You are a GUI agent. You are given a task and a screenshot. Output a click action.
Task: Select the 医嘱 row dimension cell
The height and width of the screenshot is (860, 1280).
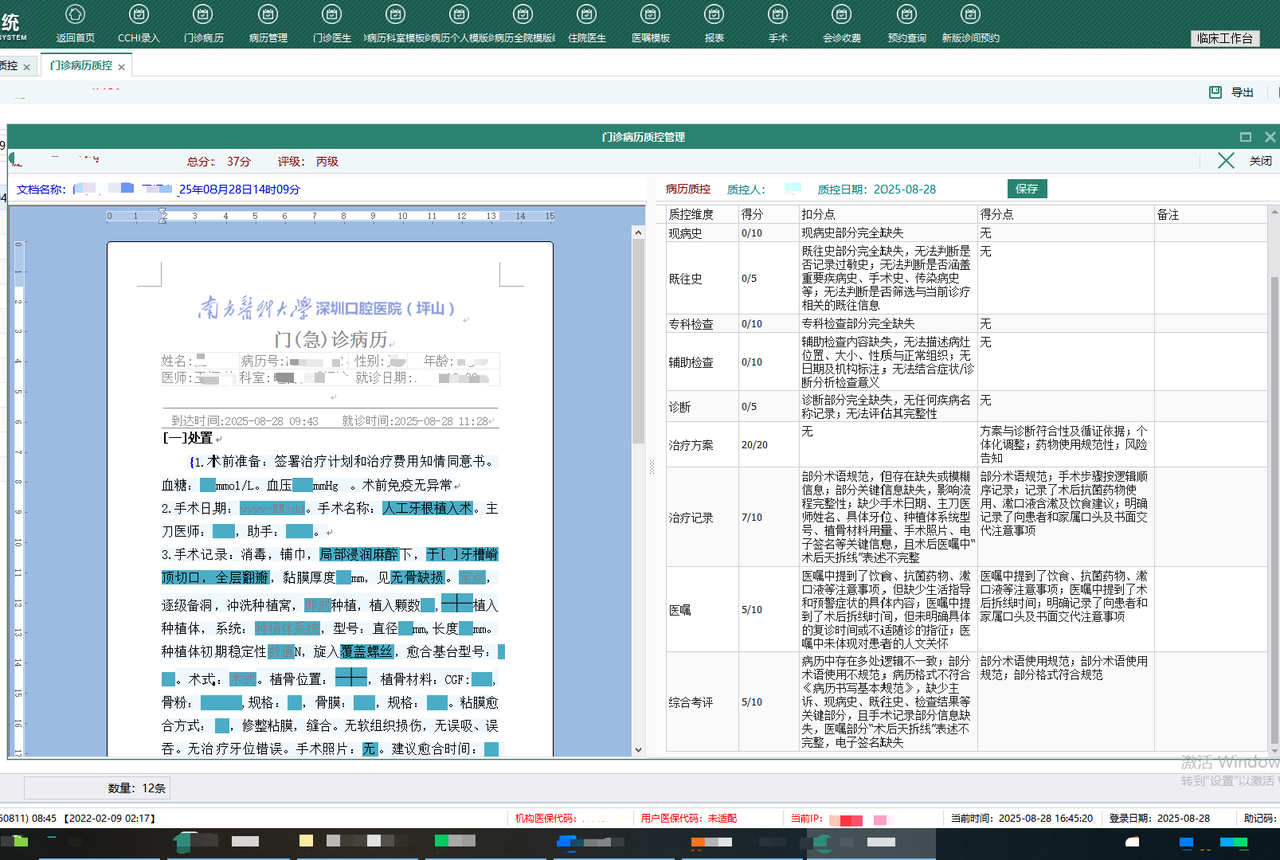(702, 609)
